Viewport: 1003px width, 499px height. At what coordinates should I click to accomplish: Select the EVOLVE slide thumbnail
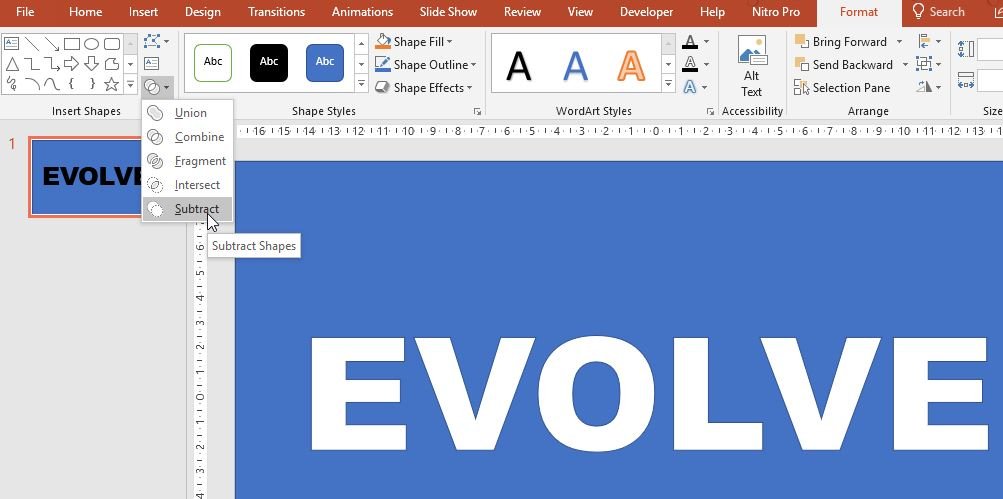coord(86,176)
